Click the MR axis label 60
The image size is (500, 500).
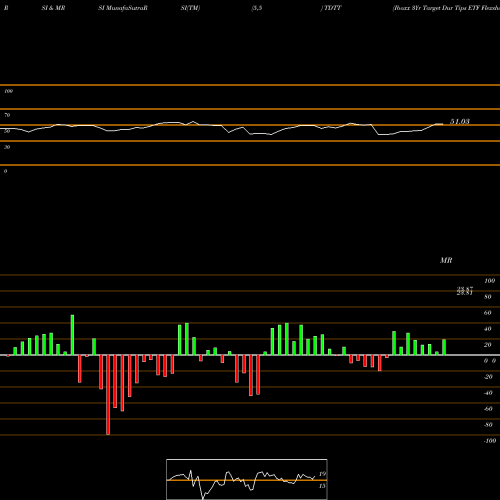(x=487, y=313)
